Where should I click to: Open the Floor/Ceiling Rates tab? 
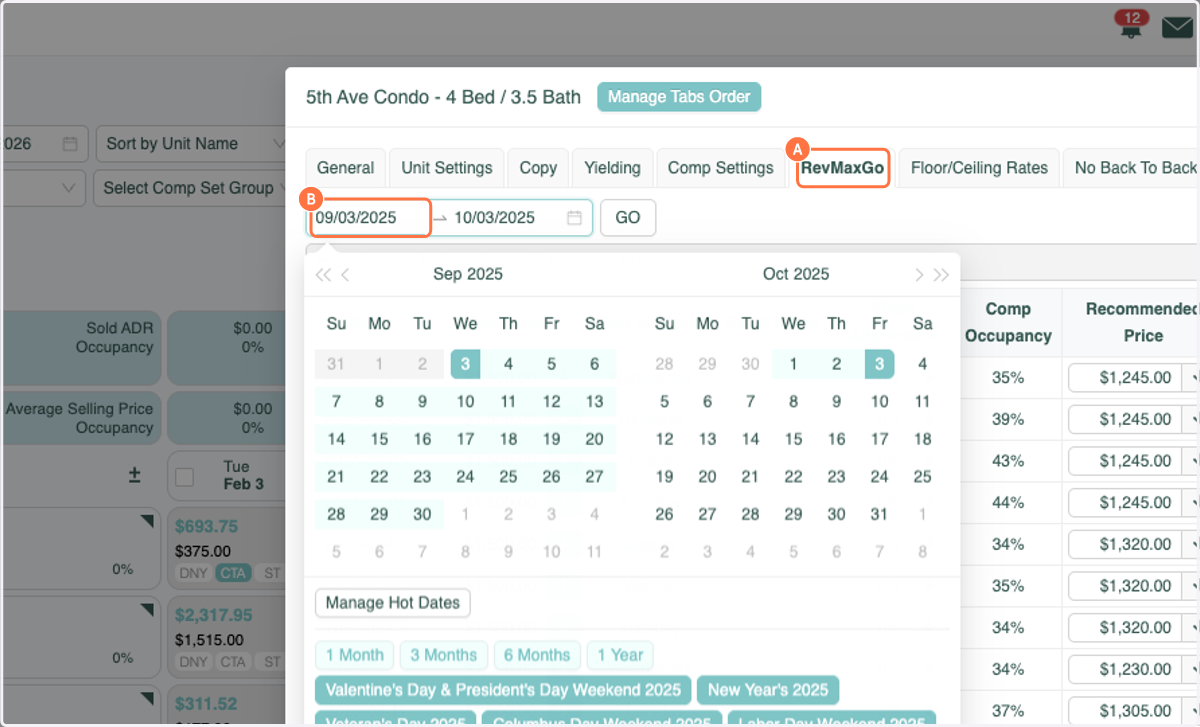click(979, 168)
